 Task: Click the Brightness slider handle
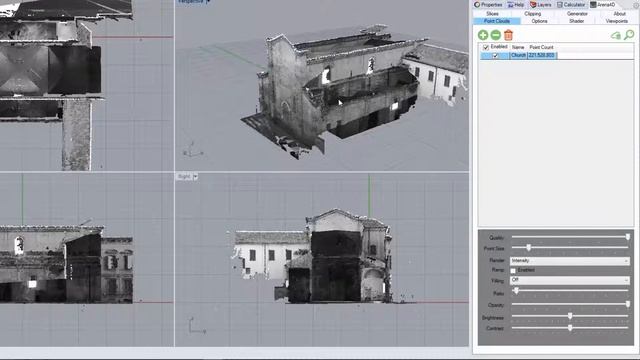[x=570, y=316]
